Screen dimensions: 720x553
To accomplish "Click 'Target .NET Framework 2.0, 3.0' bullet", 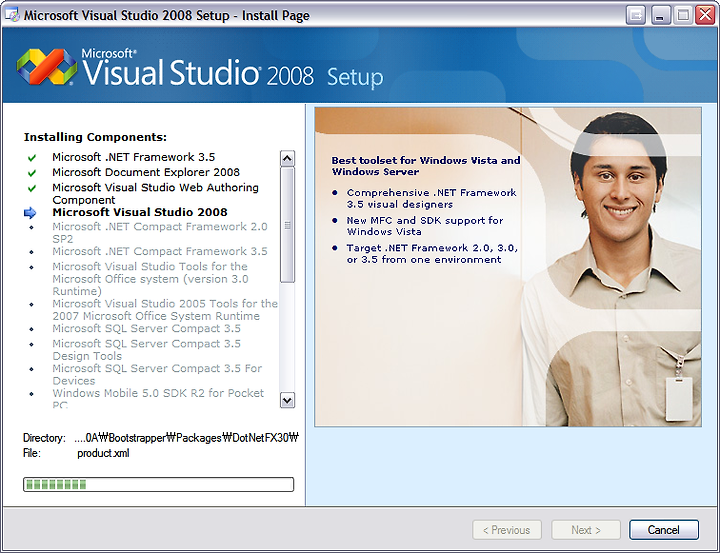I will (432, 254).
